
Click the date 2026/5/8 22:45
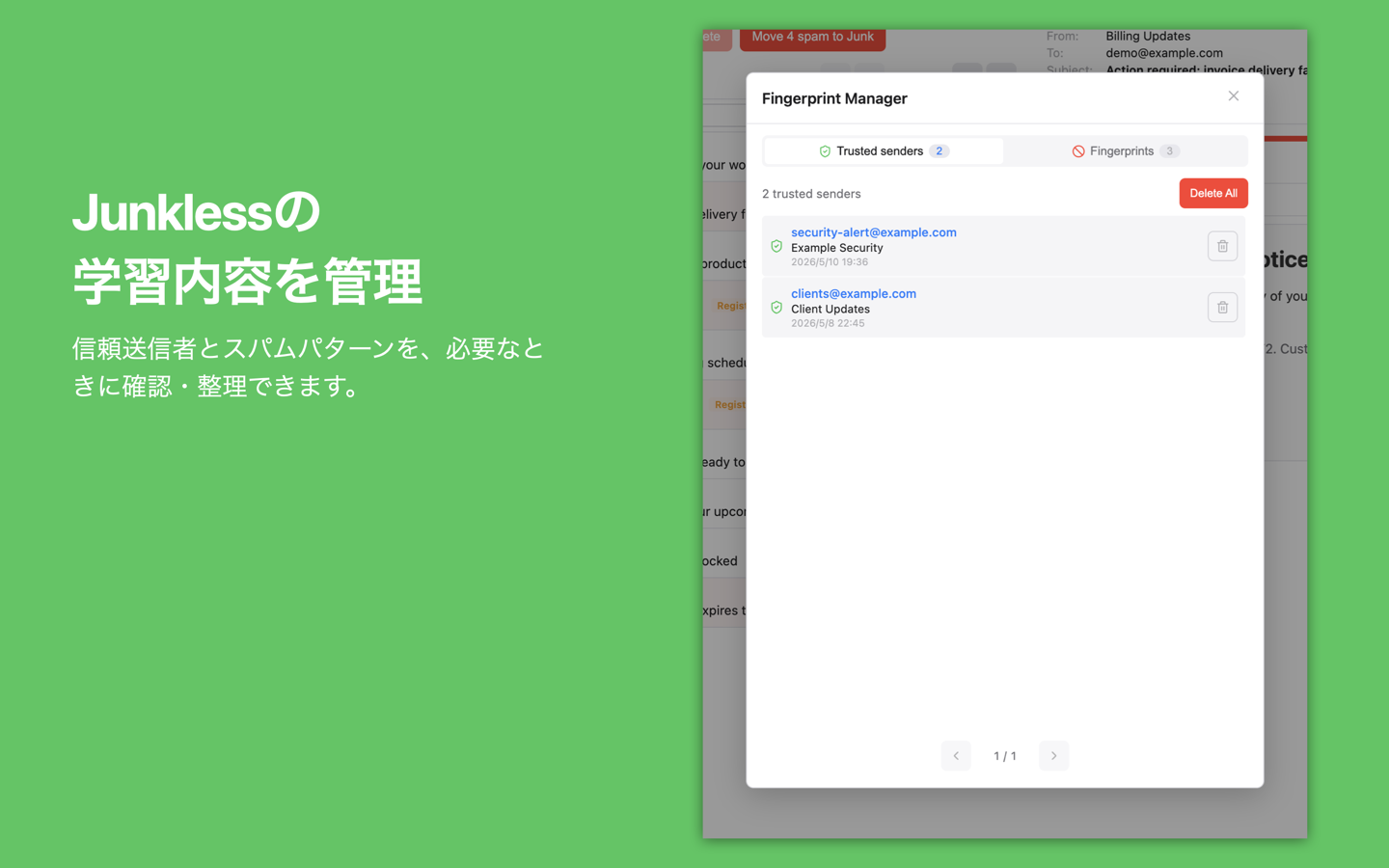point(828,324)
